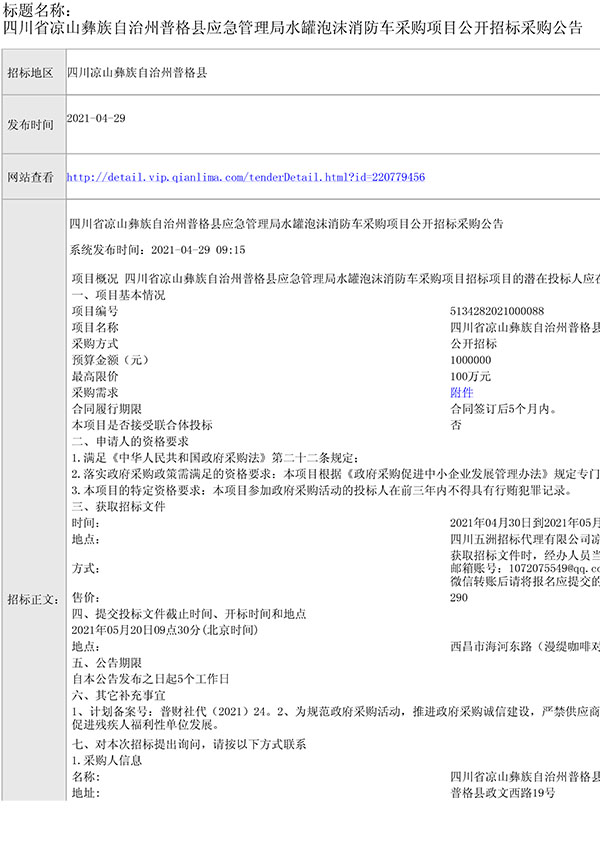Click the budget amount 1000000
The width and height of the screenshot is (600, 841).
click(x=471, y=360)
